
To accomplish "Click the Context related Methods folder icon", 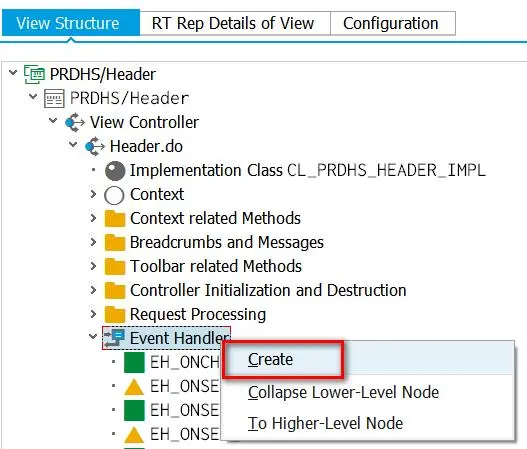I will click(115, 218).
